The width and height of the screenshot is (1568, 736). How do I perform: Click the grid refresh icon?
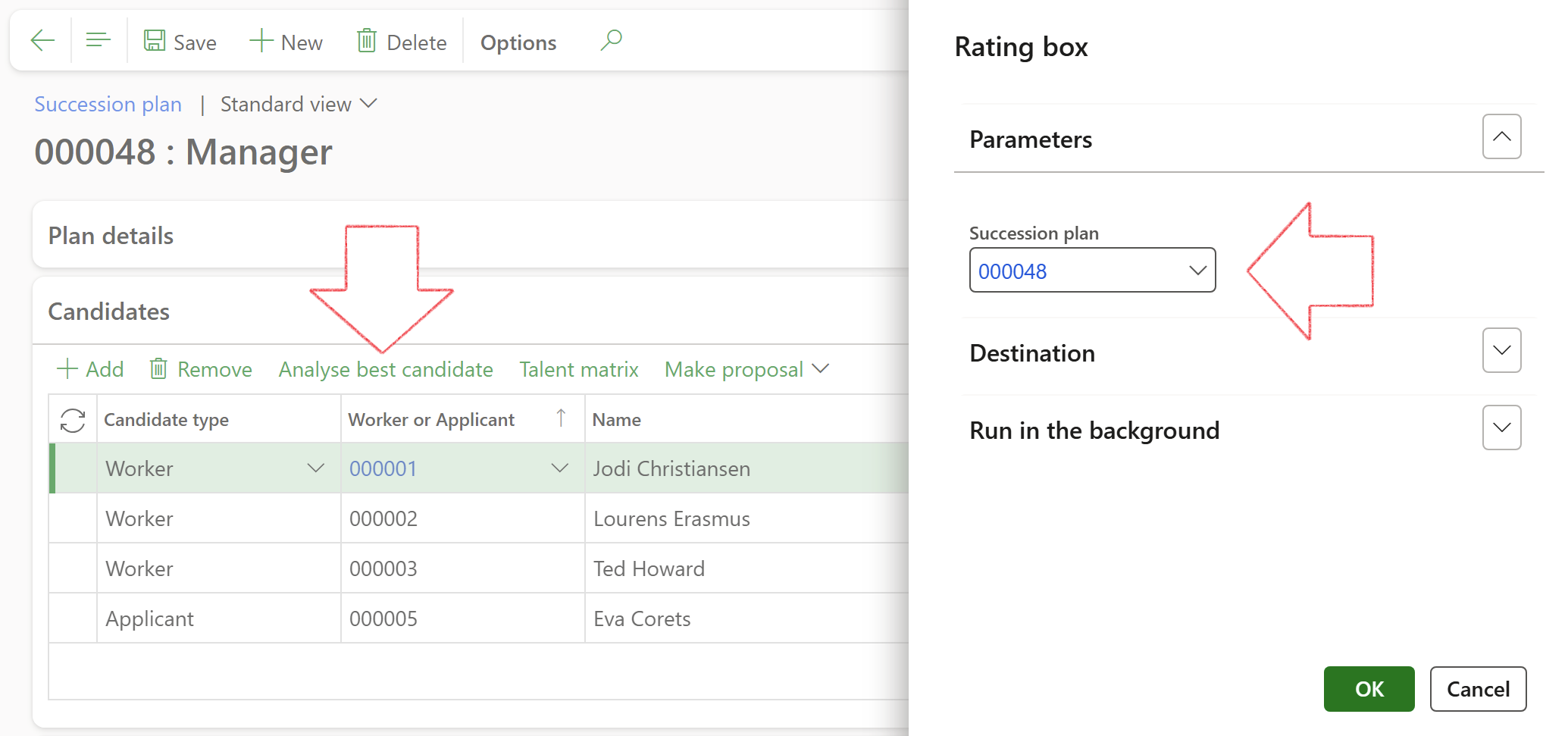pos(73,420)
